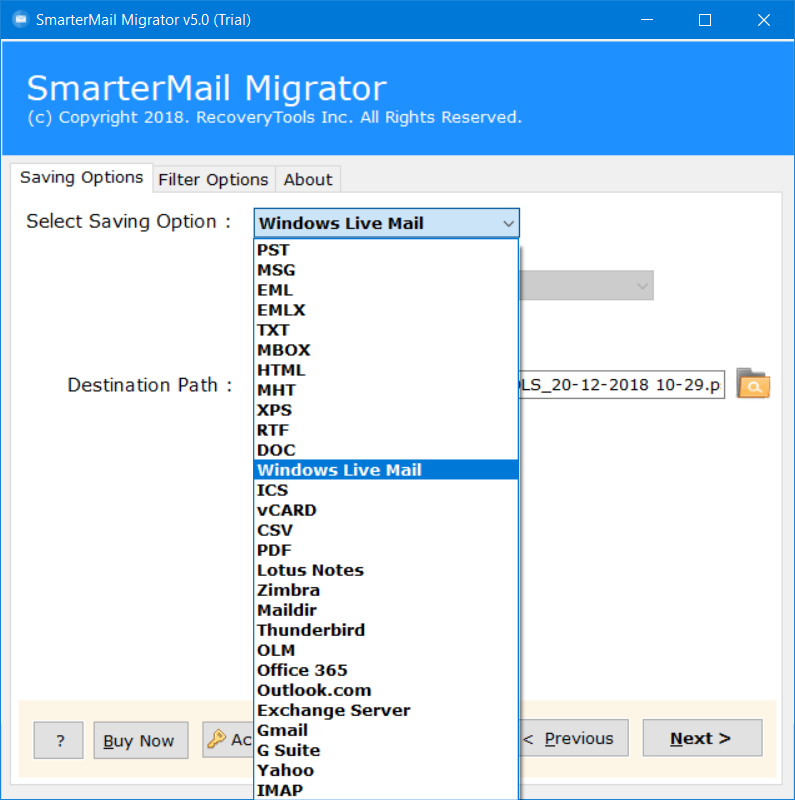Minimize the SmarterMail Migrator window
Viewport: 795px width, 800px height.
click(x=647, y=20)
